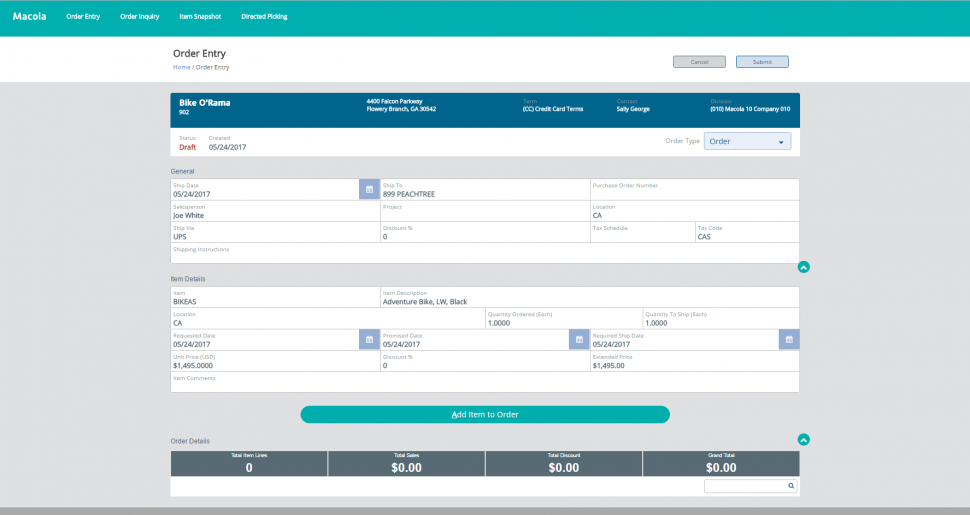Submit the order

[x=762, y=62]
